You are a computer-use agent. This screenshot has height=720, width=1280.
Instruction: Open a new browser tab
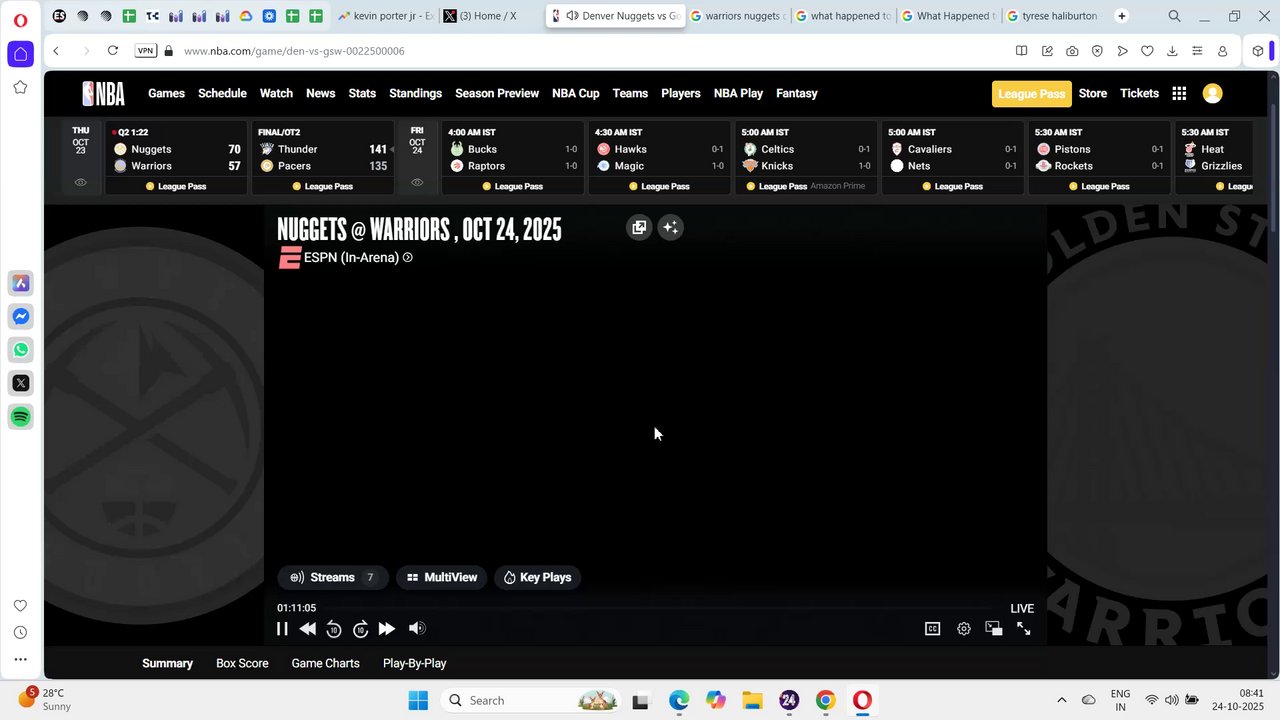coord(1121,16)
